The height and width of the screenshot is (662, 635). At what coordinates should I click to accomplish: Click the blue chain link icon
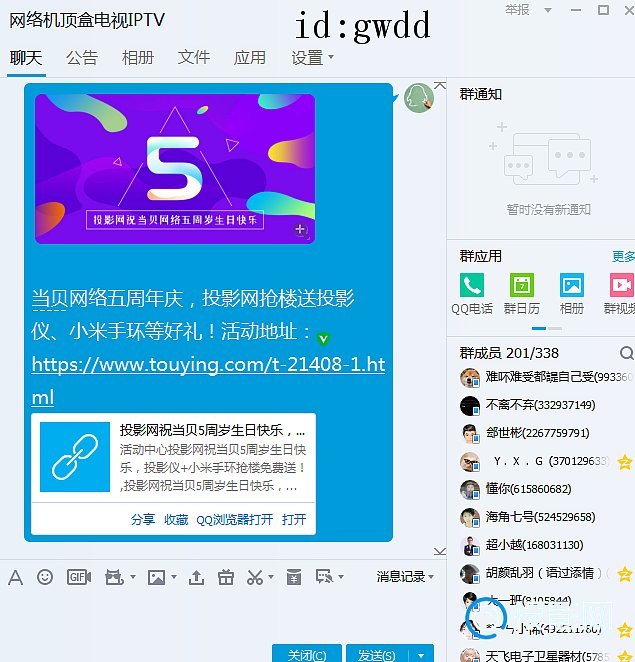coord(75,457)
